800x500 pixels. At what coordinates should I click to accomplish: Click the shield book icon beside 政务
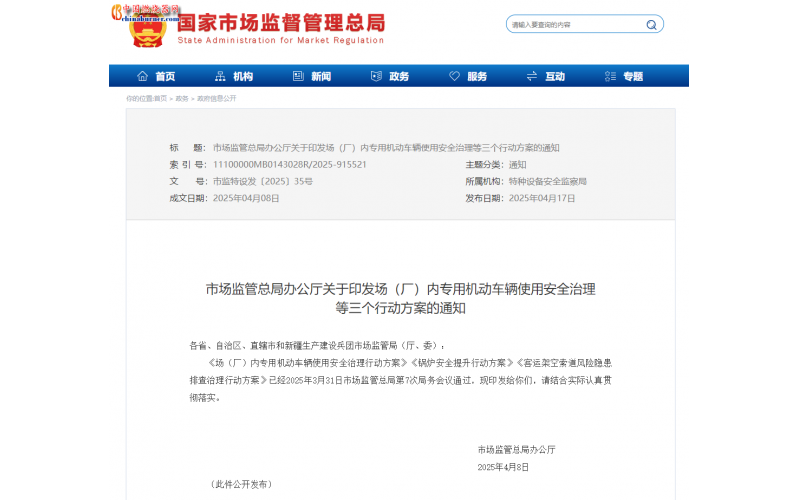(x=376, y=76)
